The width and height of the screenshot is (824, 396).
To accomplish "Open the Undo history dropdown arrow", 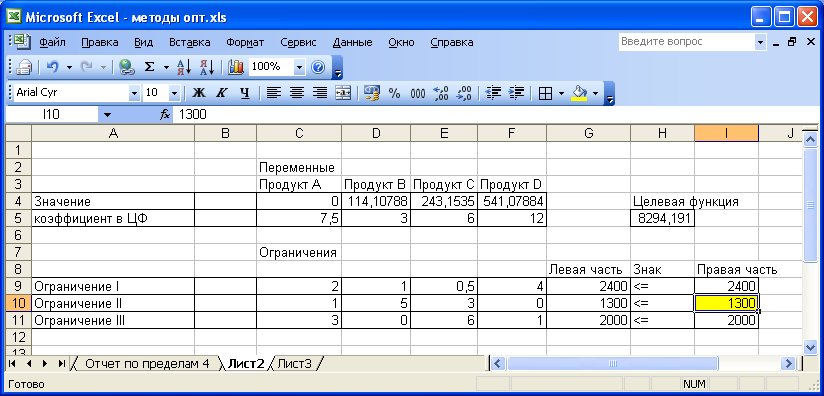I will click(68, 67).
